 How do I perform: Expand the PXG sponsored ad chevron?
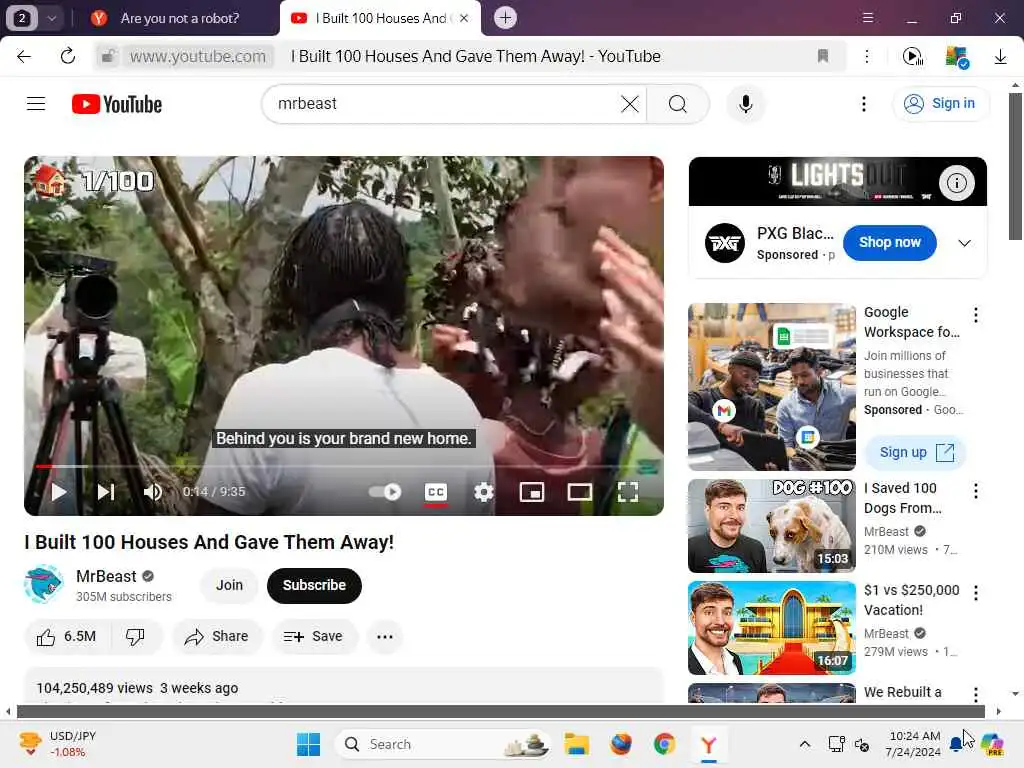(964, 243)
